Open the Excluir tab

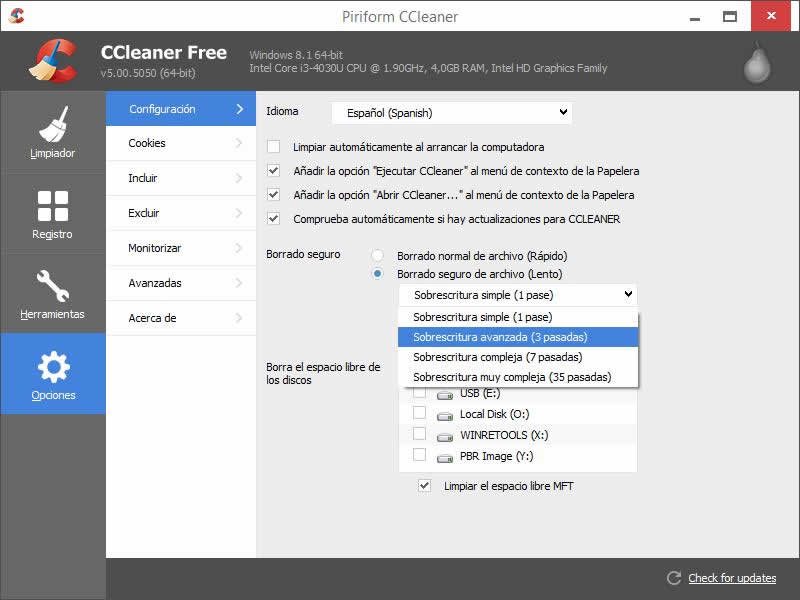(181, 213)
